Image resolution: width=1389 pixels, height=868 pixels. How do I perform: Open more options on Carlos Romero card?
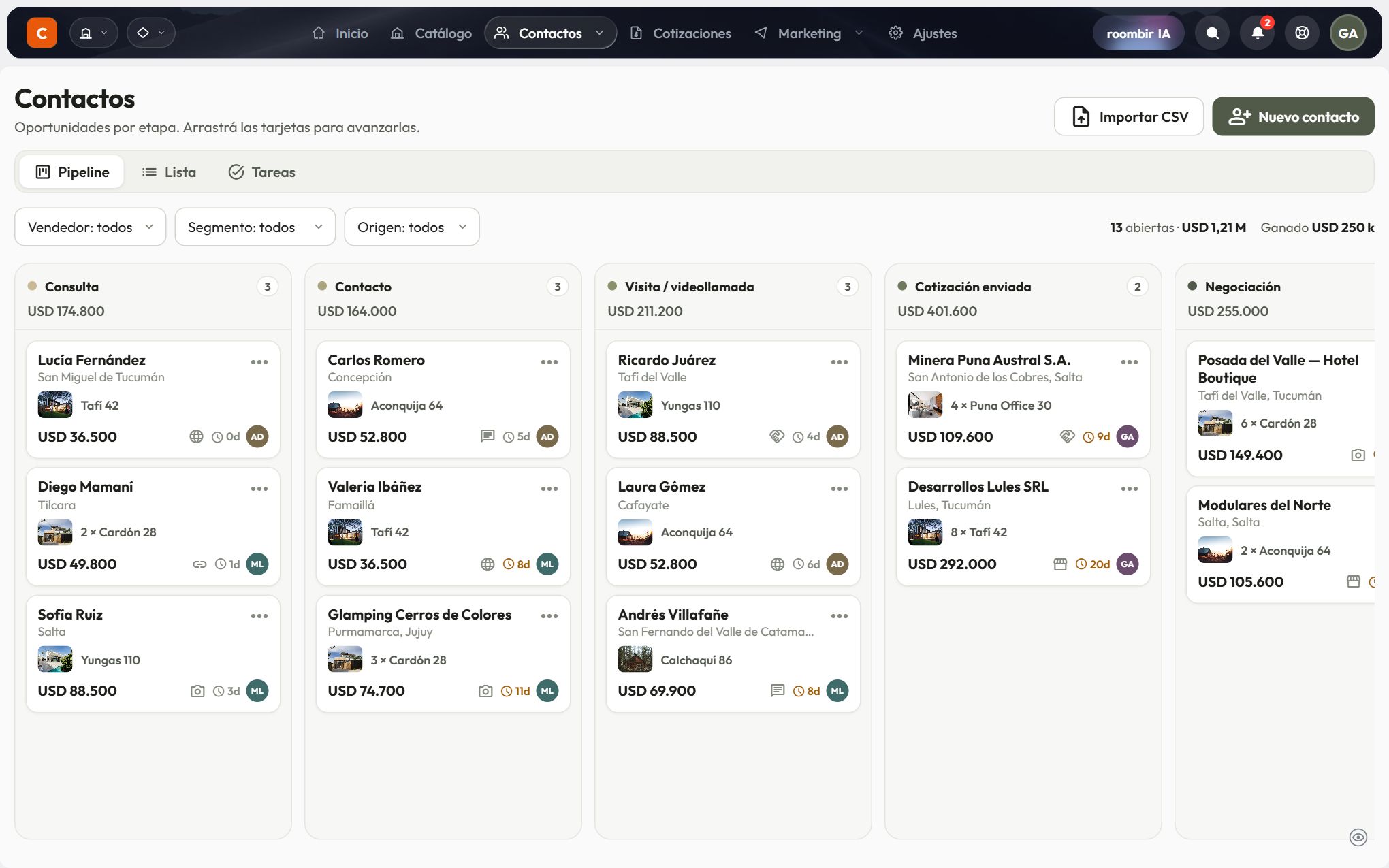(549, 362)
